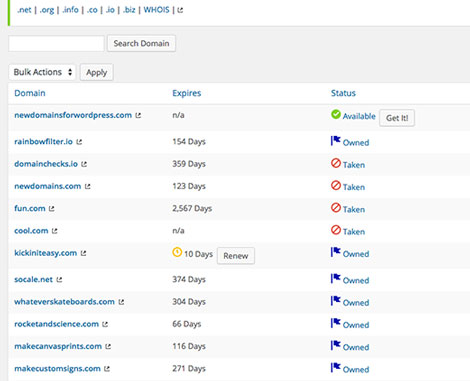Viewport: 470px width, 381px height.
Task: Check the .org extension link
Action: click(47, 10)
